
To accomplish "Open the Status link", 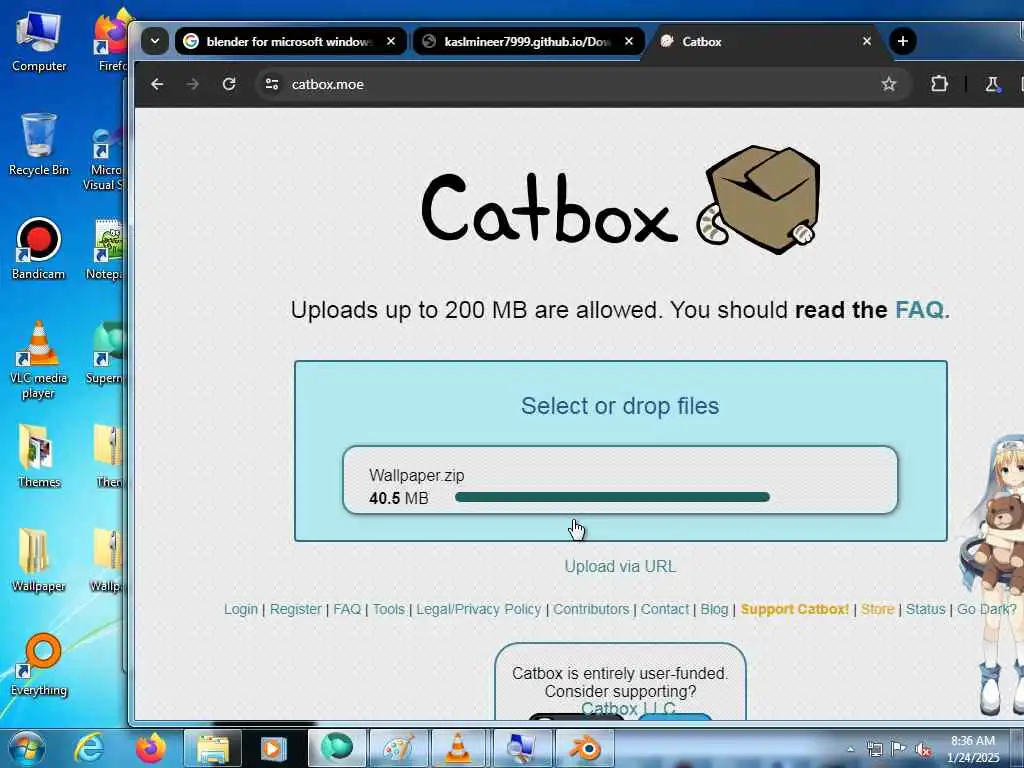I will pos(925,609).
